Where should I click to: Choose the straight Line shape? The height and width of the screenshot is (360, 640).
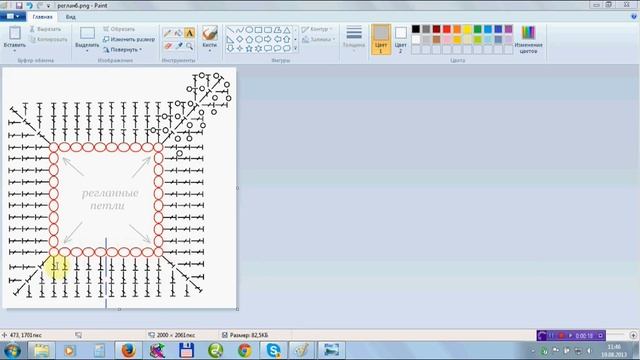click(x=230, y=30)
